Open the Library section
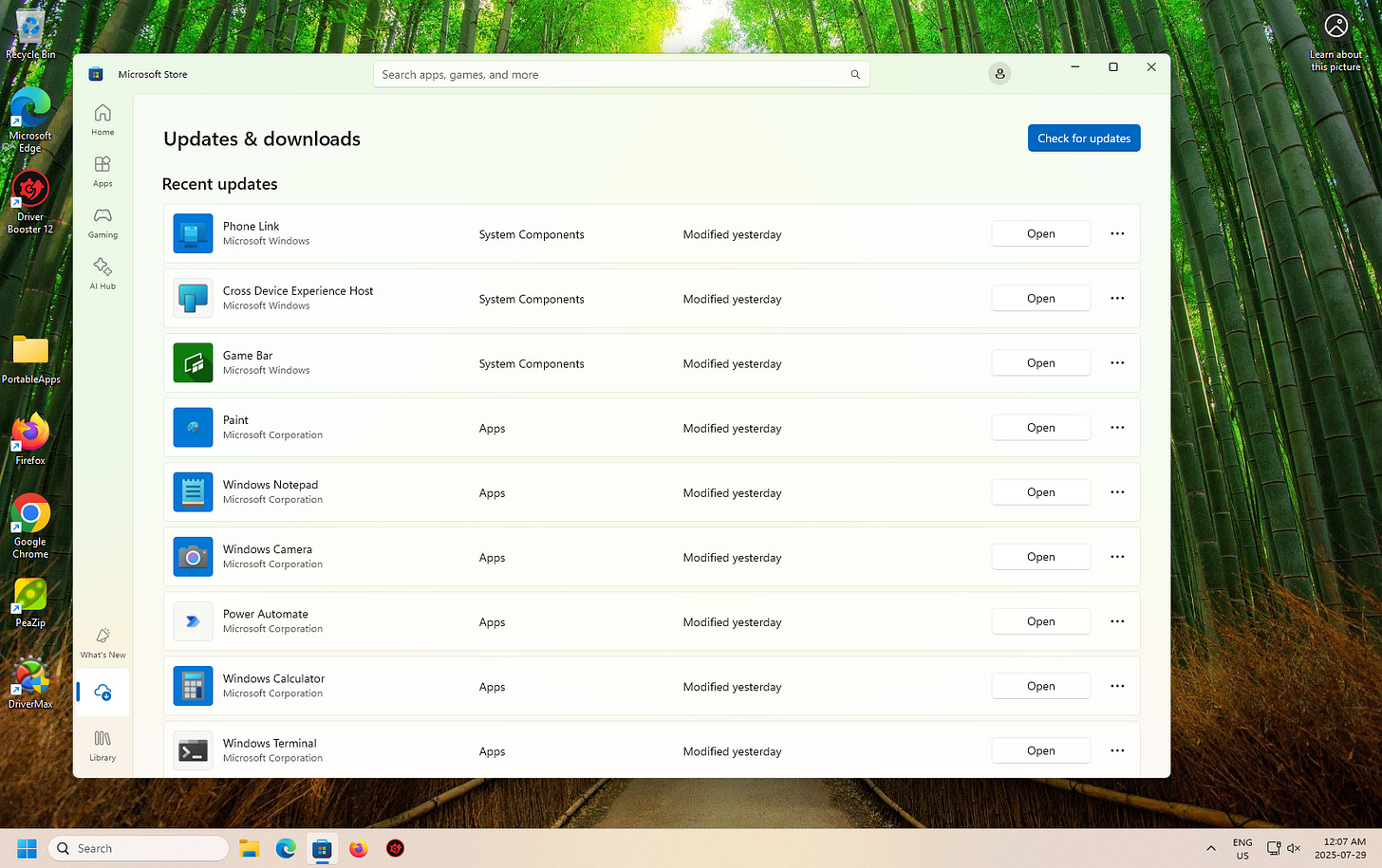 (x=103, y=745)
